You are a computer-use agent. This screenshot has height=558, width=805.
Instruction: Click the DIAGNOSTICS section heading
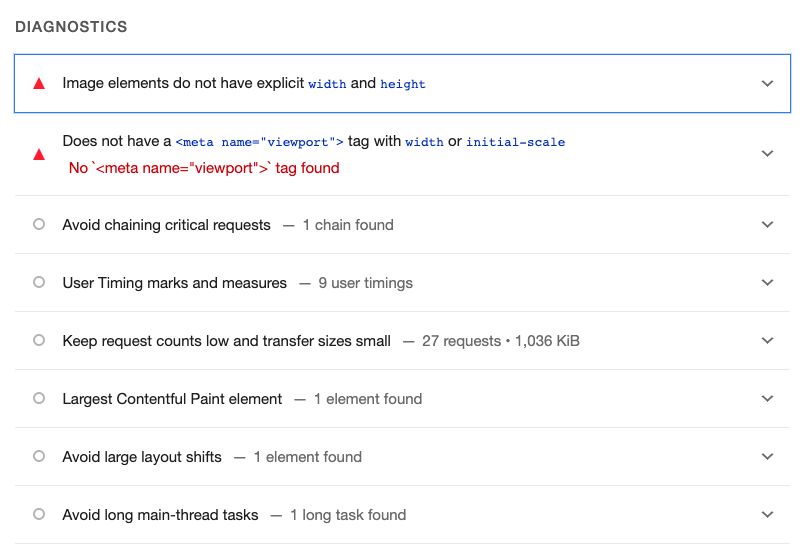71,27
